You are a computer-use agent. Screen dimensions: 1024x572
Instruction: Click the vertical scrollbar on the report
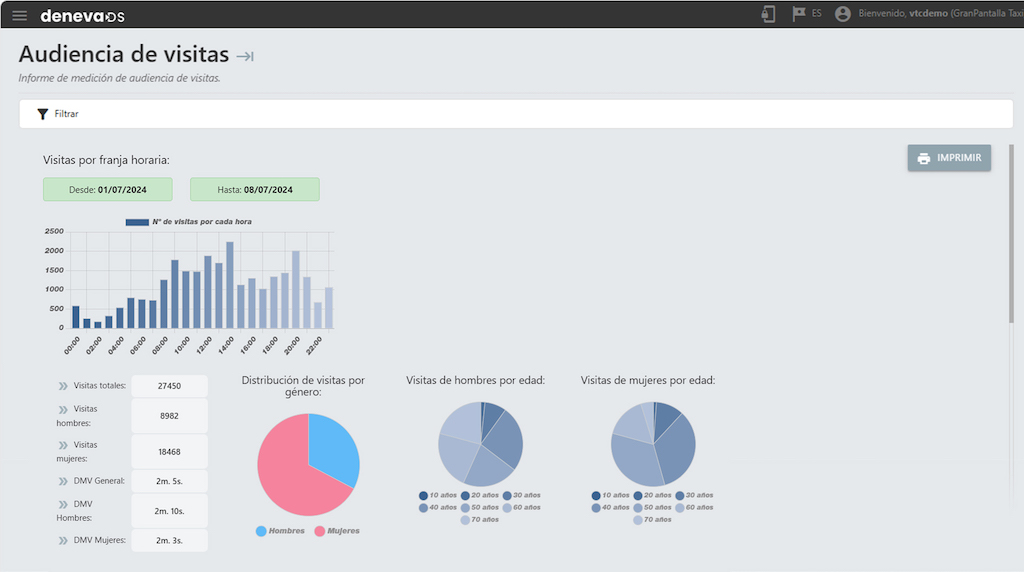pyautogui.click(x=1011, y=235)
